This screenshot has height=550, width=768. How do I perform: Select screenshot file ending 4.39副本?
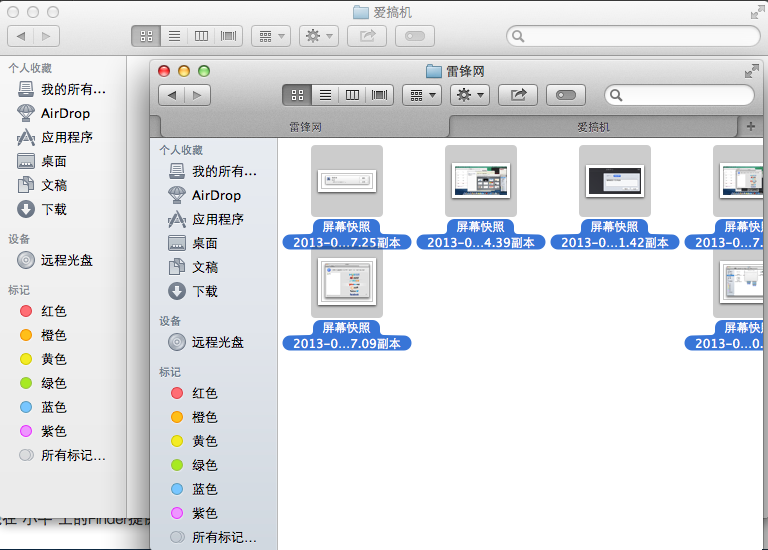click(480, 181)
